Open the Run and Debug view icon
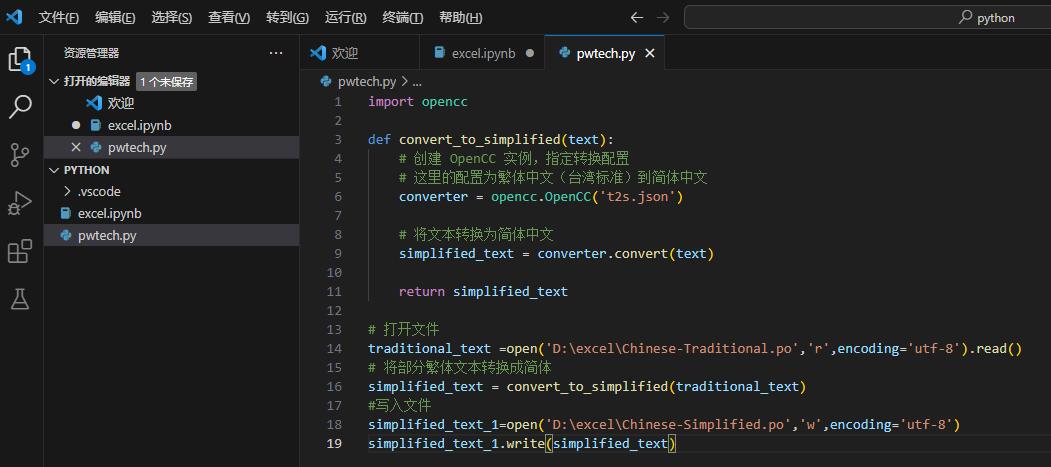The image size is (1051, 467). [19, 203]
